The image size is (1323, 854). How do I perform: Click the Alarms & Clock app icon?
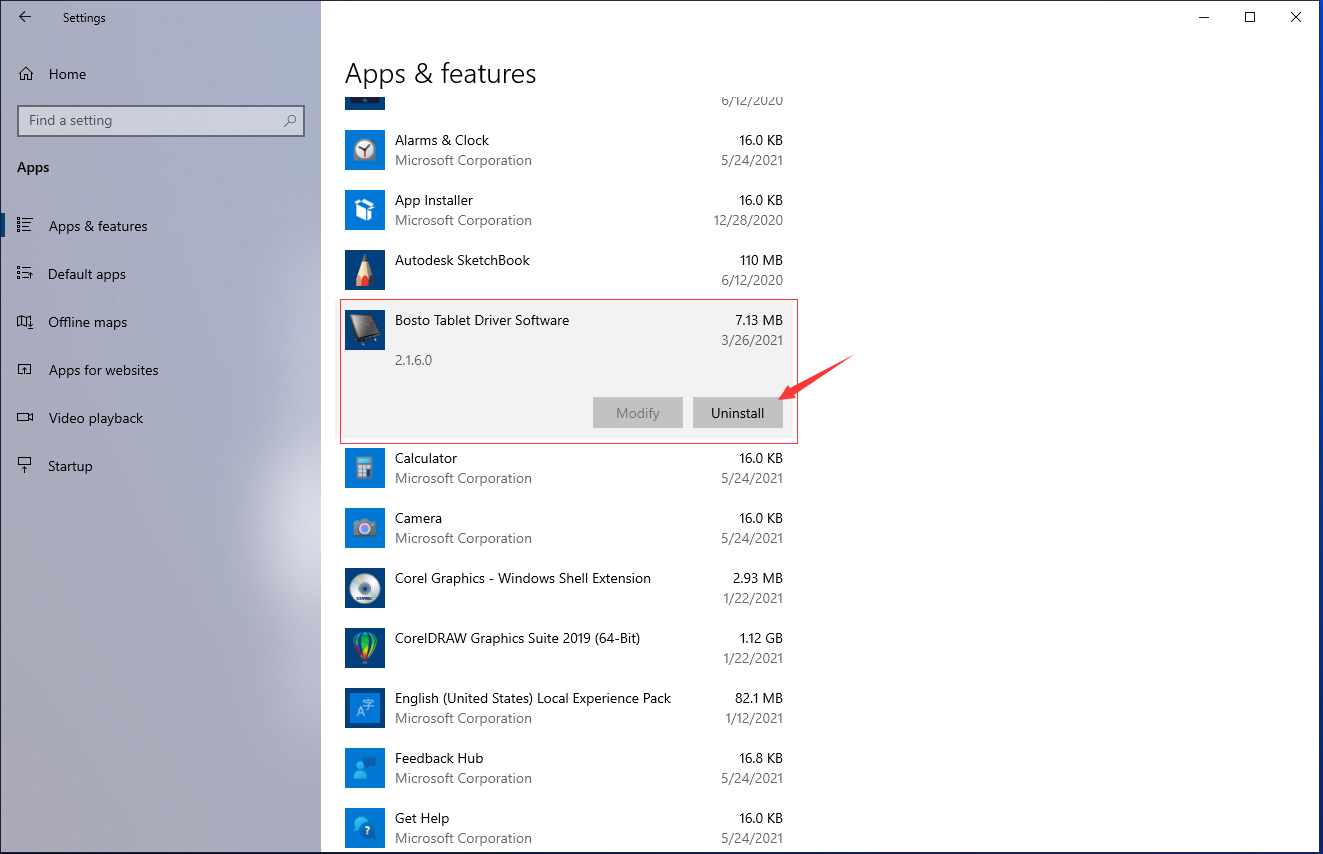(x=365, y=150)
